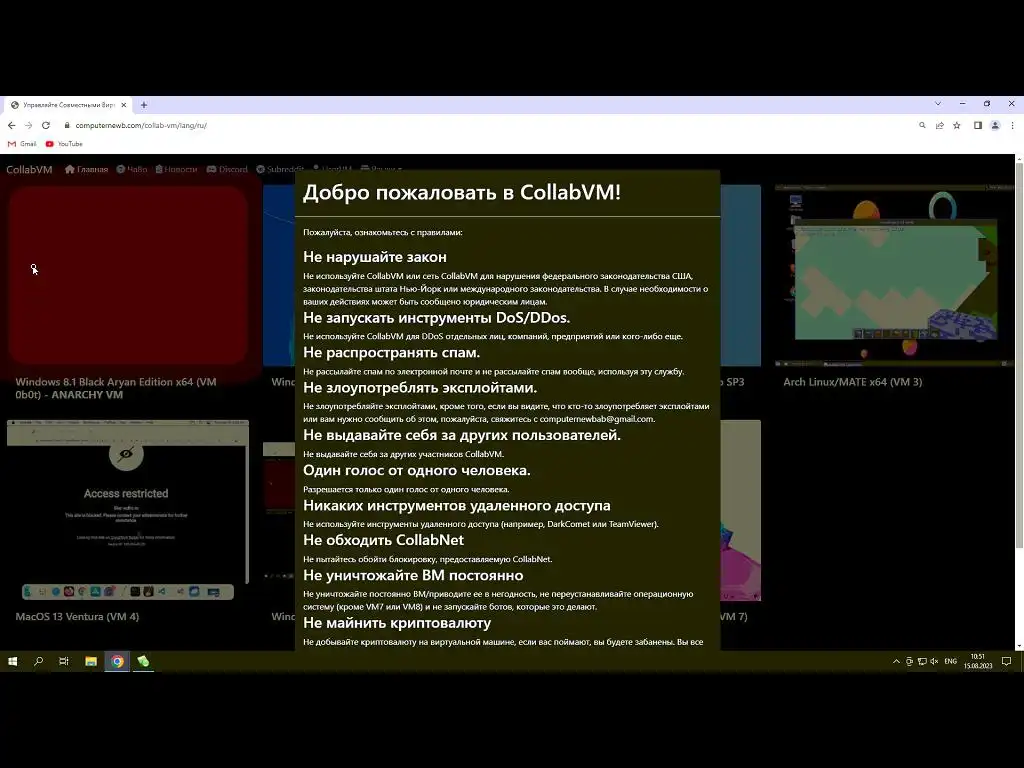Open the MacOS 13 Ventura VM thumbnail

tap(128, 510)
